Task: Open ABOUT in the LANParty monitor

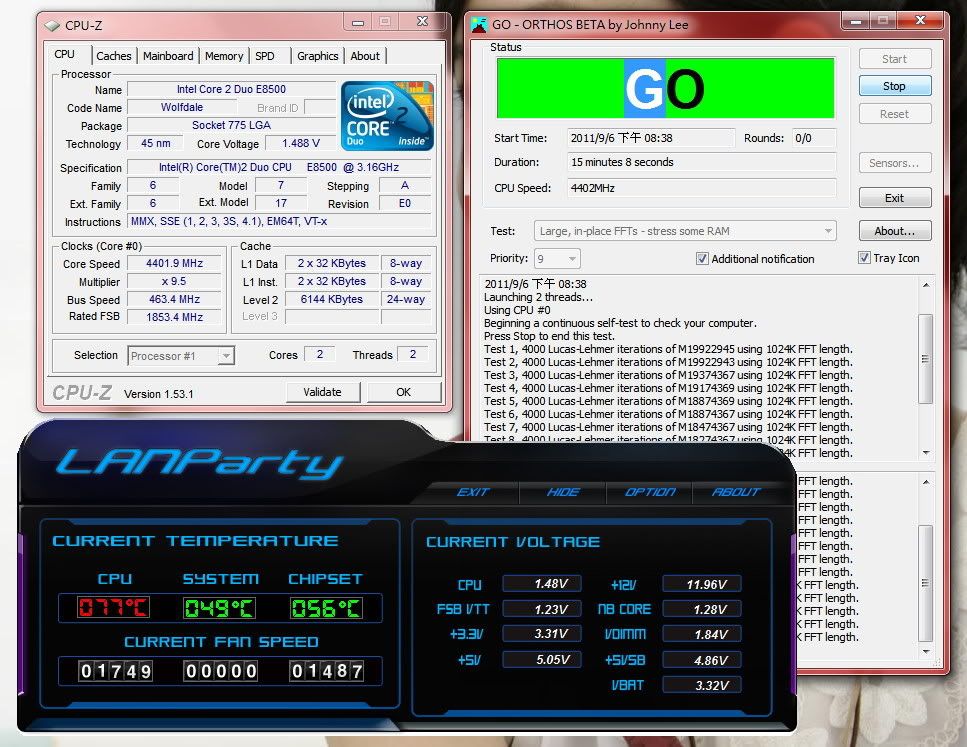Action: point(736,492)
